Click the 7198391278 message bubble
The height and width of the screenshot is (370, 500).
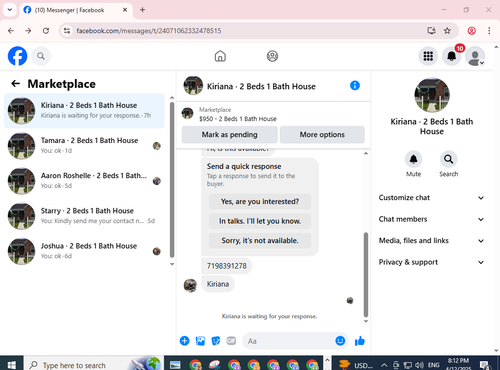tap(227, 266)
